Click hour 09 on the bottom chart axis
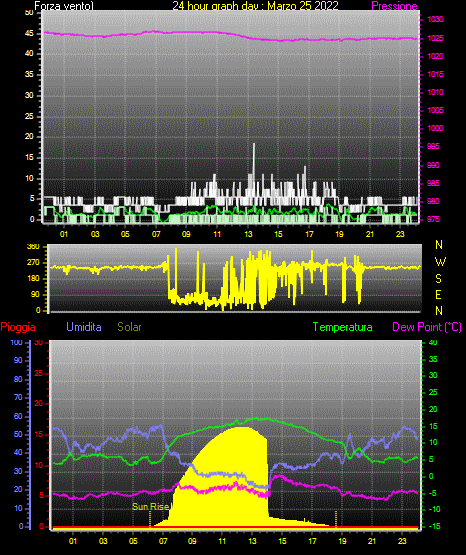 click(192, 541)
